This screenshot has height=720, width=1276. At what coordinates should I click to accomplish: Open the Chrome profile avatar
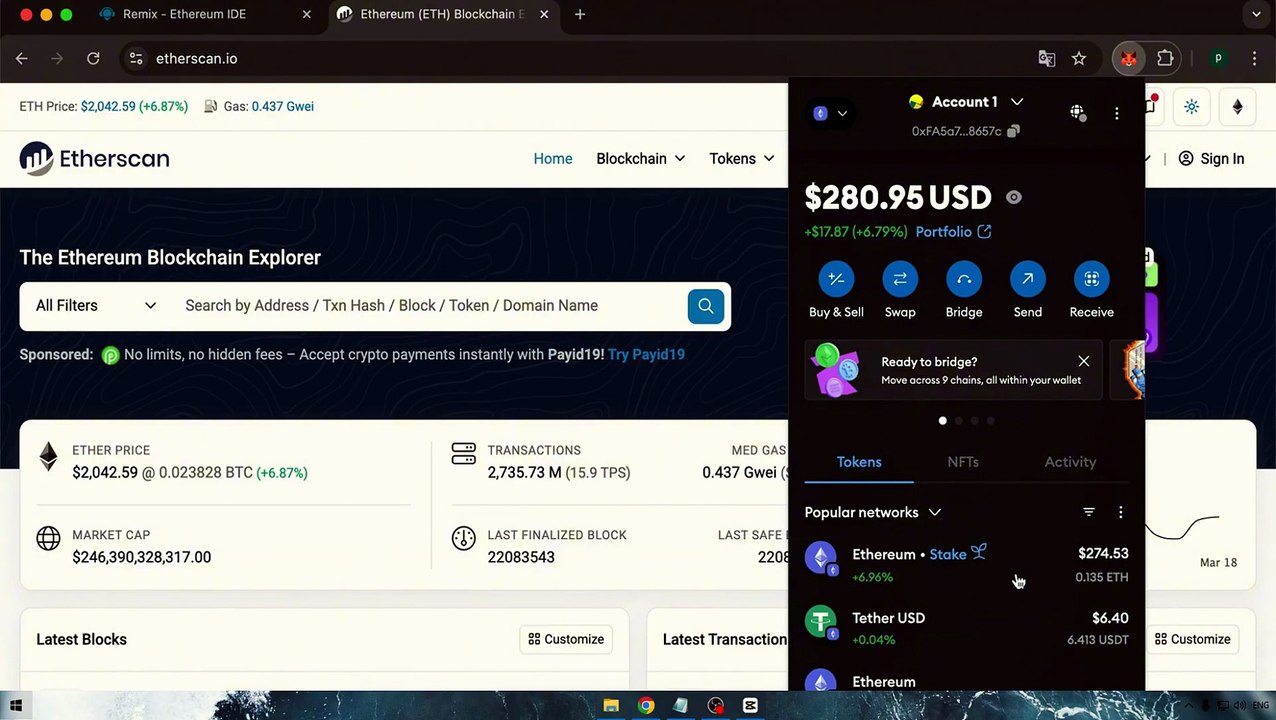pos(1218,59)
